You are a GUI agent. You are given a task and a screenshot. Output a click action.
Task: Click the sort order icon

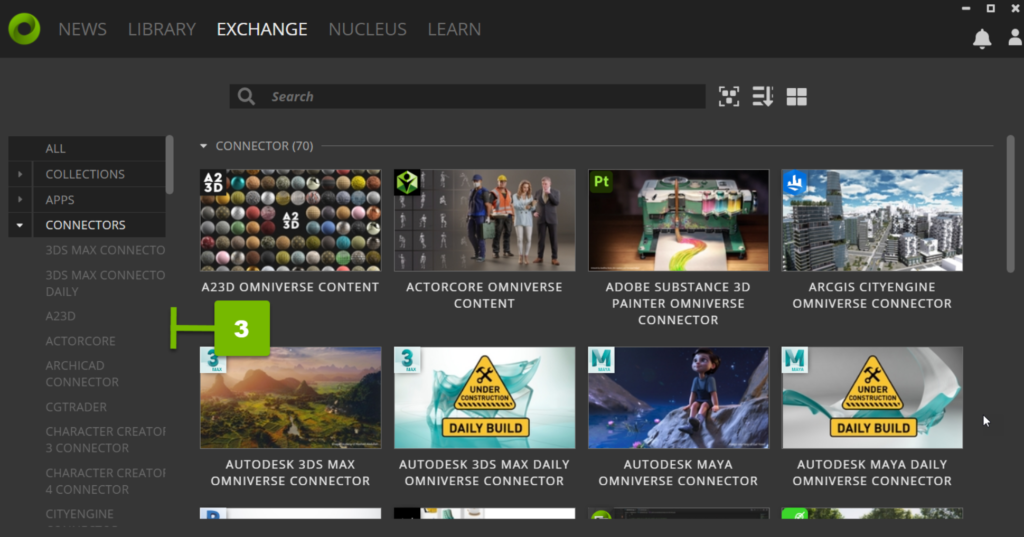click(763, 96)
